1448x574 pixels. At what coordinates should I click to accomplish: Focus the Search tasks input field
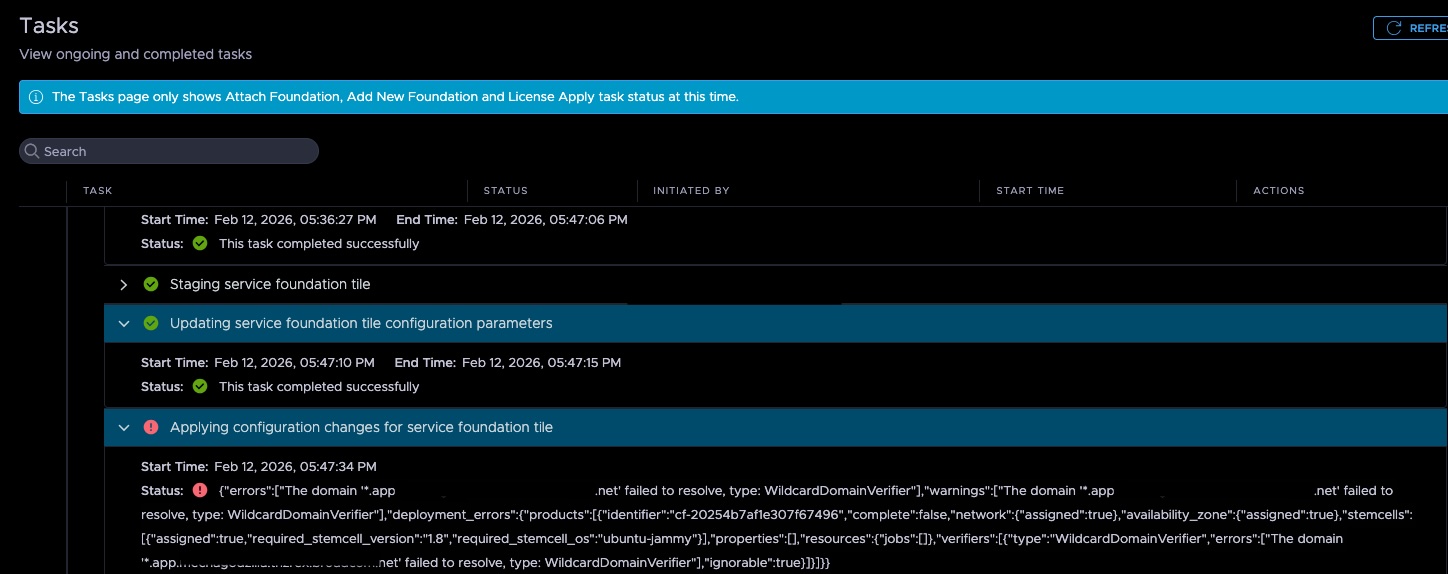(169, 151)
